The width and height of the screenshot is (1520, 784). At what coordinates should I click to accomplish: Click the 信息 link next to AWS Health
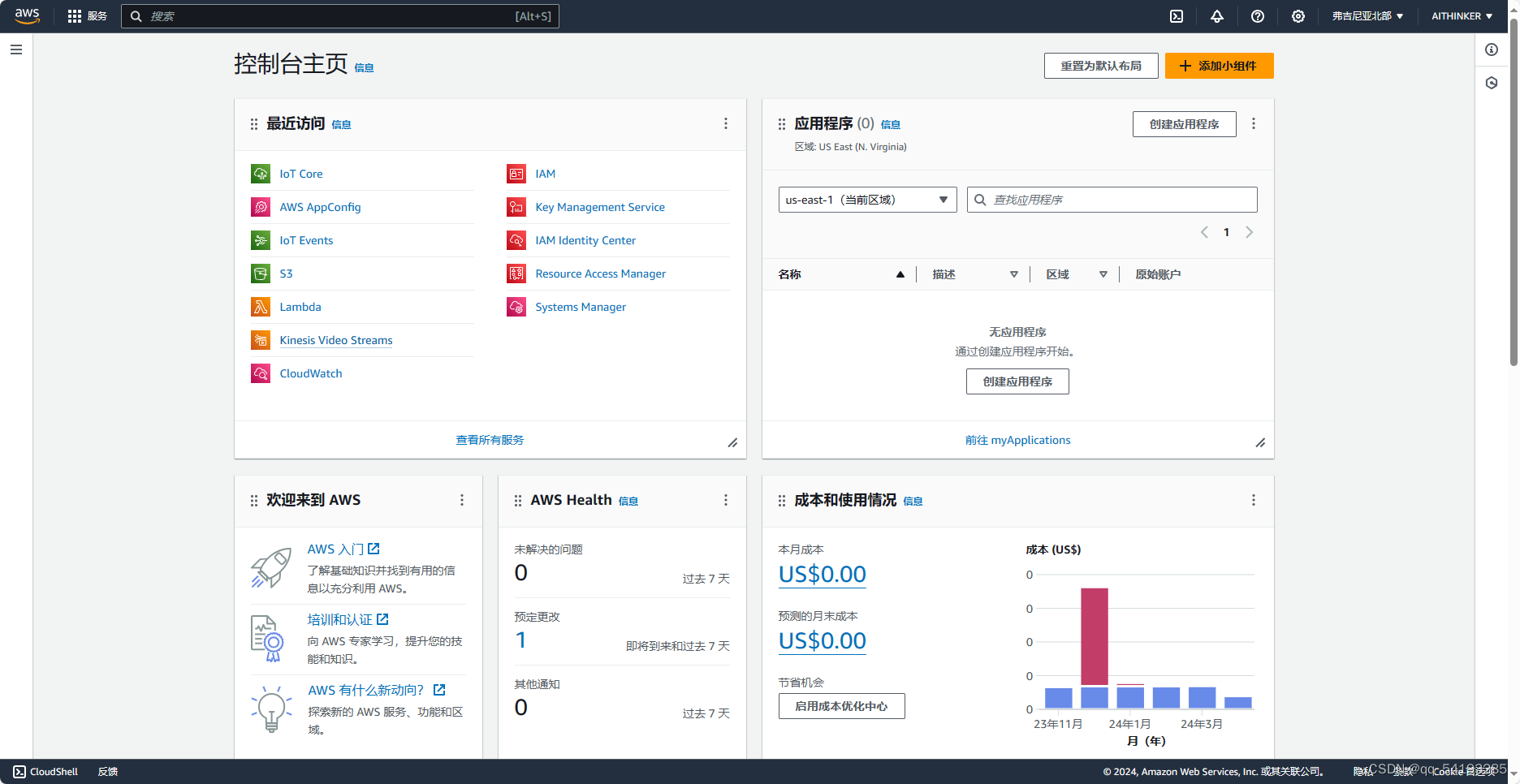tap(628, 502)
